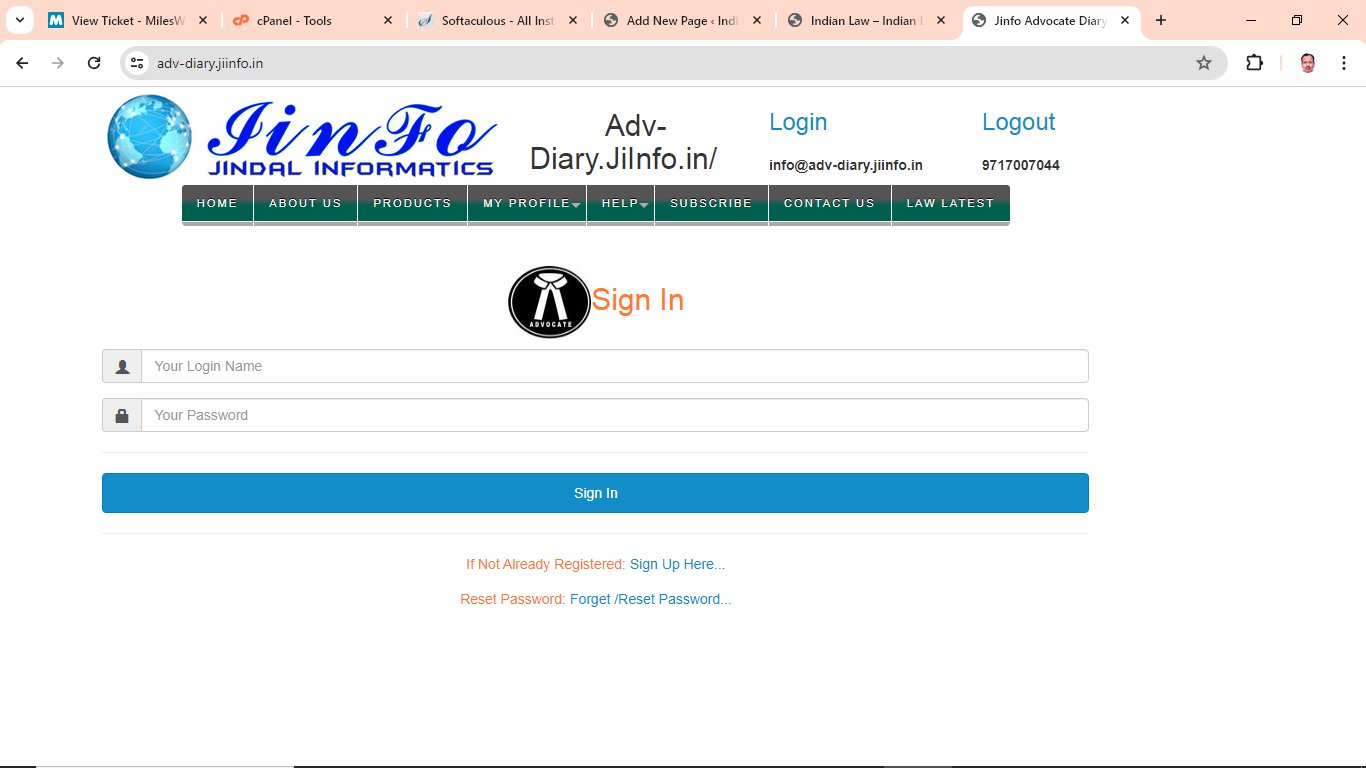Expand the My Profile dropdown menu

pyautogui.click(x=526, y=203)
